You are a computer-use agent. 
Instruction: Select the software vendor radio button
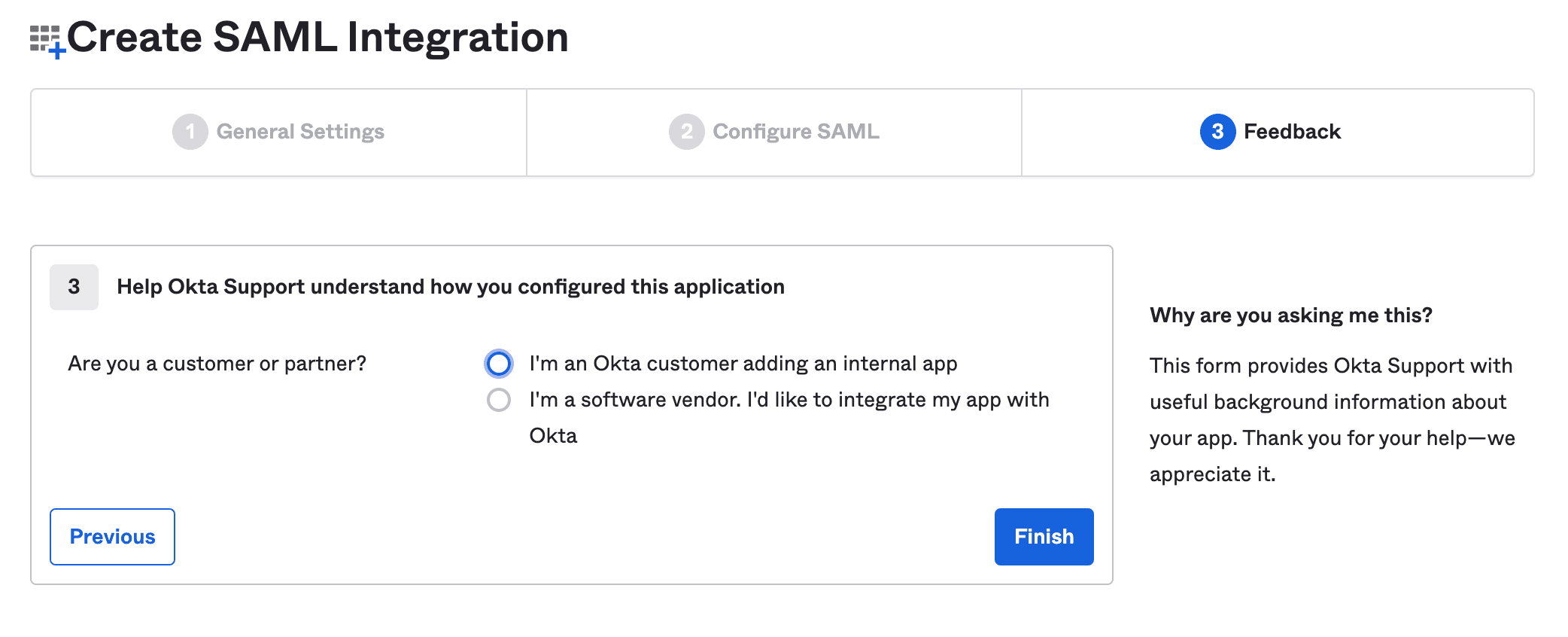[499, 400]
